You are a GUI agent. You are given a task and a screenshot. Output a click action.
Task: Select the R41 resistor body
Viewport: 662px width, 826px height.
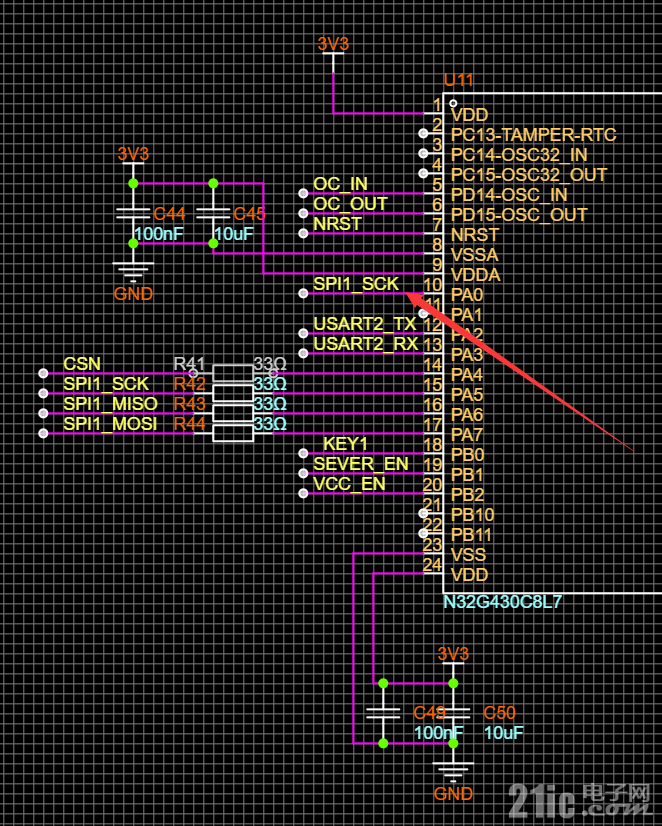click(233, 373)
